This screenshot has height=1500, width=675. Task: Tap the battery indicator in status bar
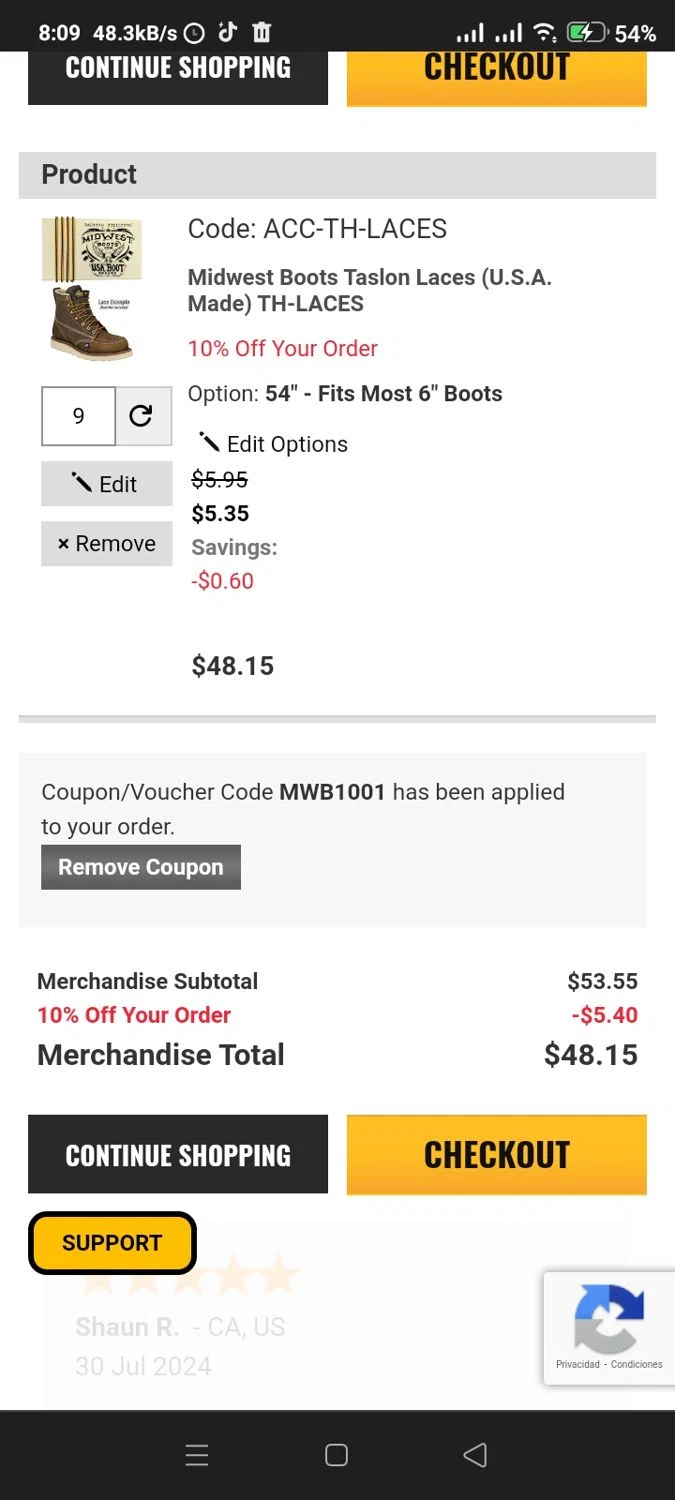(x=587, y=33)
